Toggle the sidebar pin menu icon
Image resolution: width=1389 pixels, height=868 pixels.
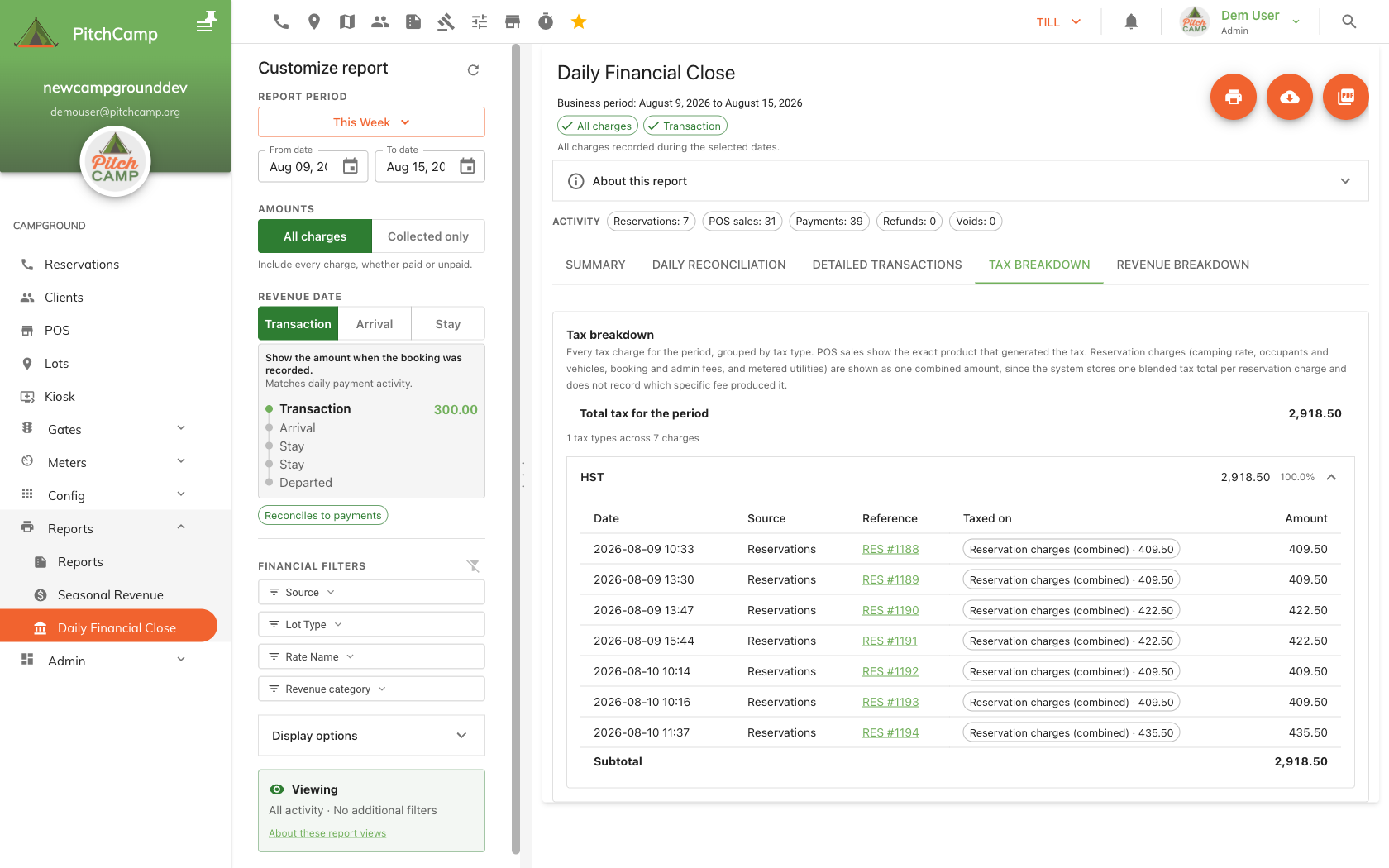(206, 22)
